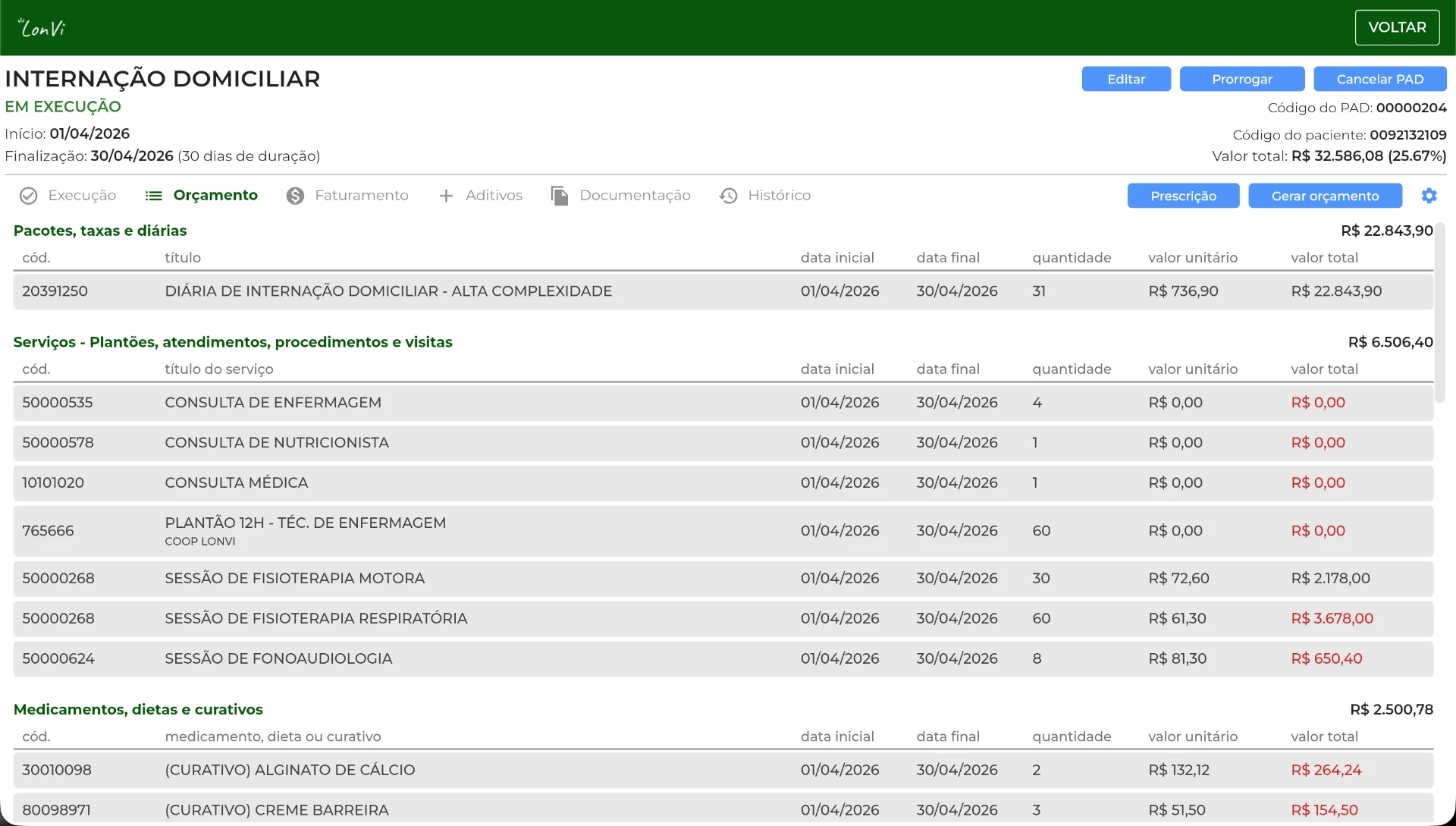The image size is (1456, 826).
Task: Open the Faturamento tab
Action: tap(347, 196)
